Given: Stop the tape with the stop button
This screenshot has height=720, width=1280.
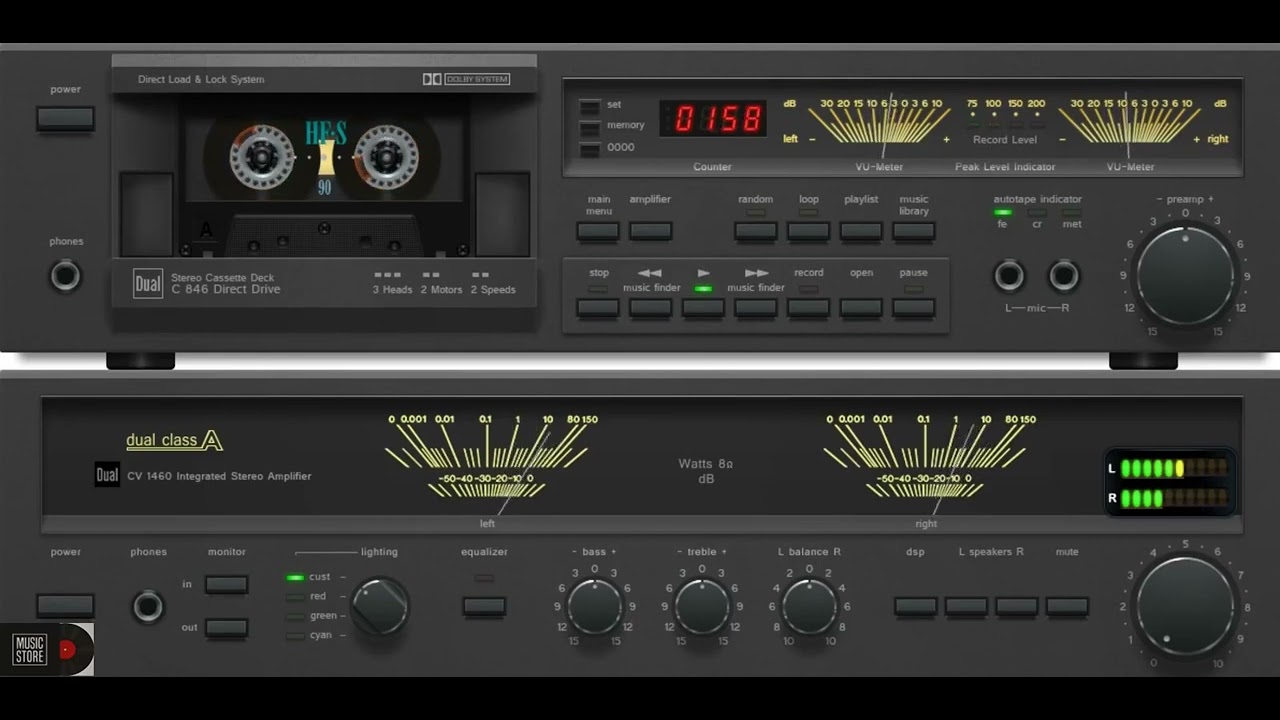Looking at the screenshot, I should (598, 307).
